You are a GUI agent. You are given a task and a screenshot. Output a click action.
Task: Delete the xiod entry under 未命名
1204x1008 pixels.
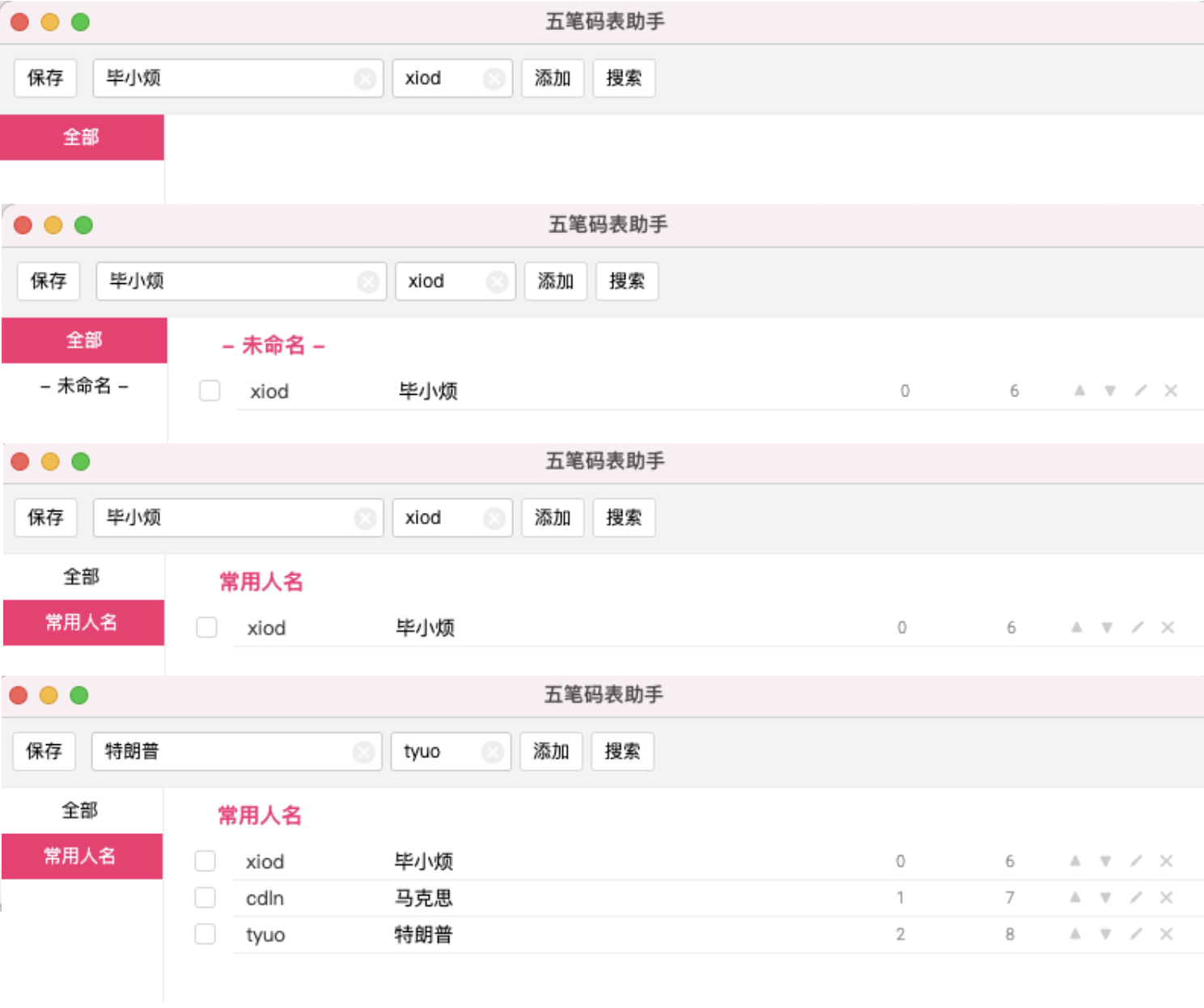click(1171, 391)
